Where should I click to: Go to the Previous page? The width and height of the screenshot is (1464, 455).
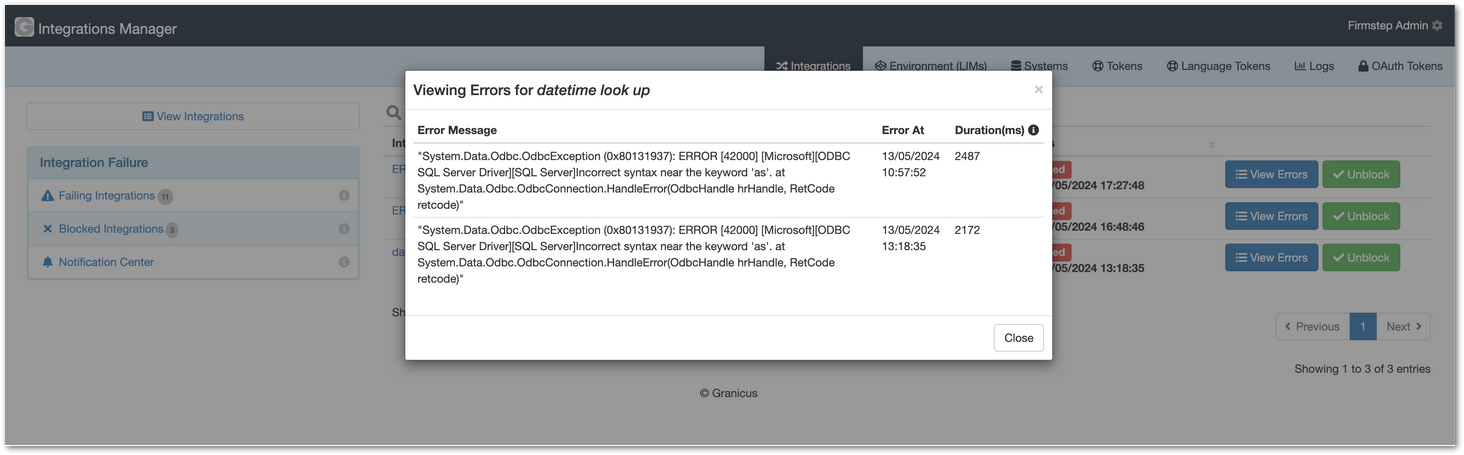(x=1312, y=326)
